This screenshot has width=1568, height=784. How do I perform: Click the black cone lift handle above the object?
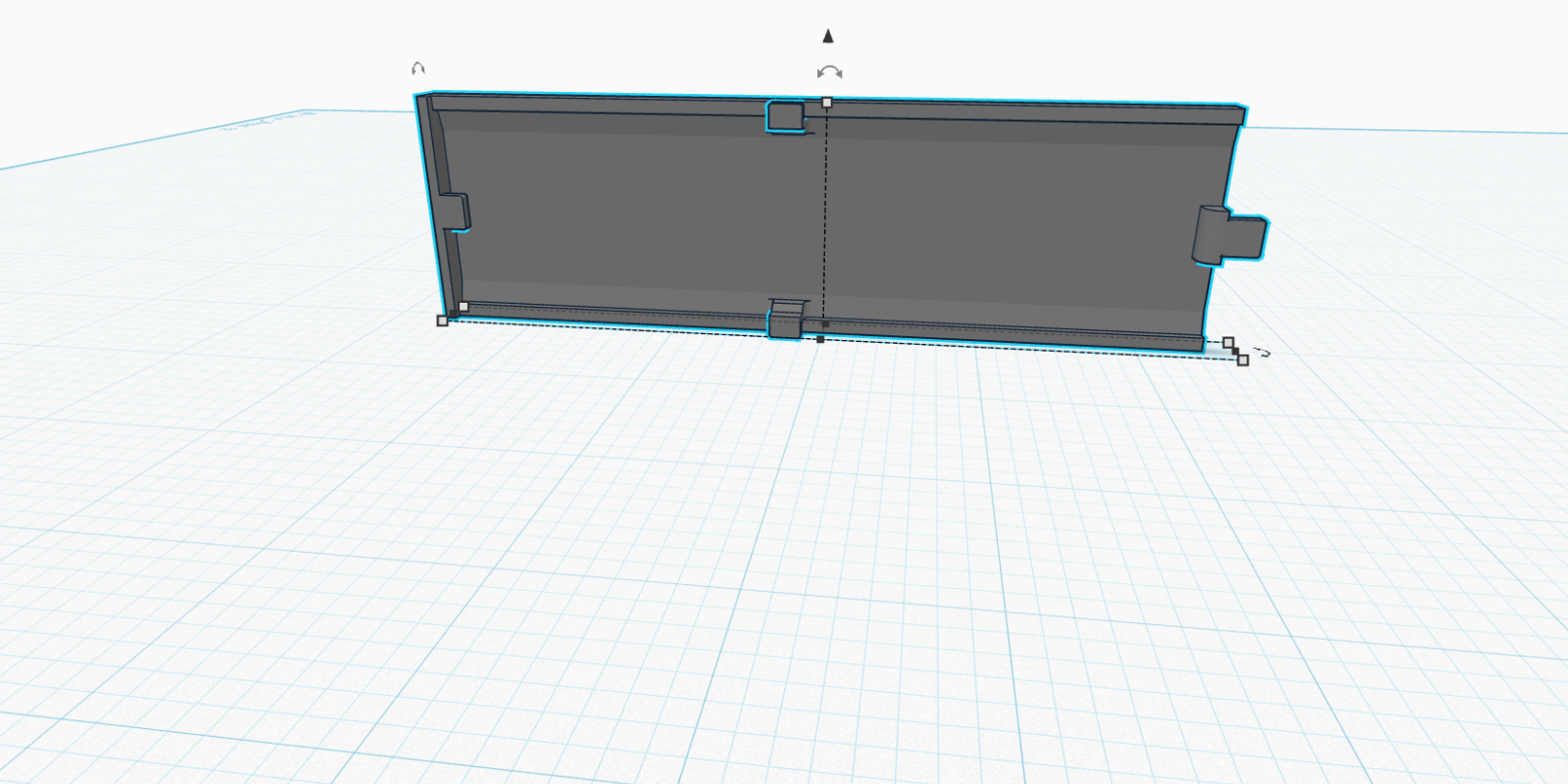[x=828, y=36]
